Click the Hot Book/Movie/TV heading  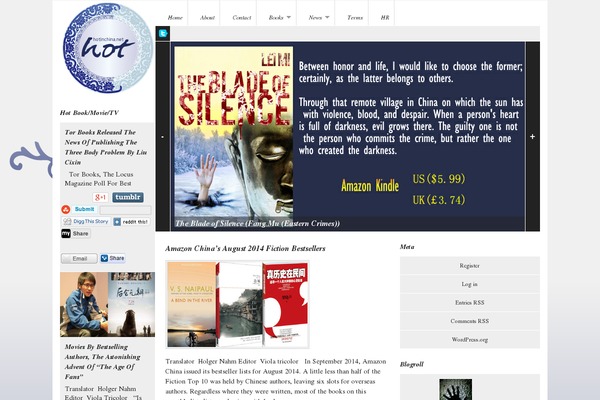(89, 113)
